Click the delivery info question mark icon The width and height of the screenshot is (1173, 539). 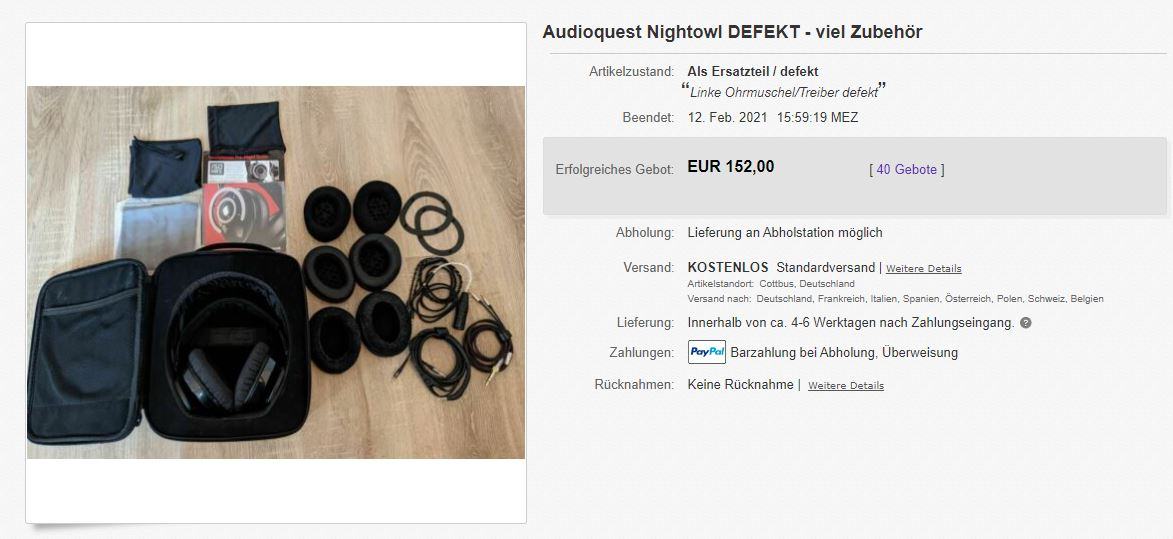(x=1026, y=323)
